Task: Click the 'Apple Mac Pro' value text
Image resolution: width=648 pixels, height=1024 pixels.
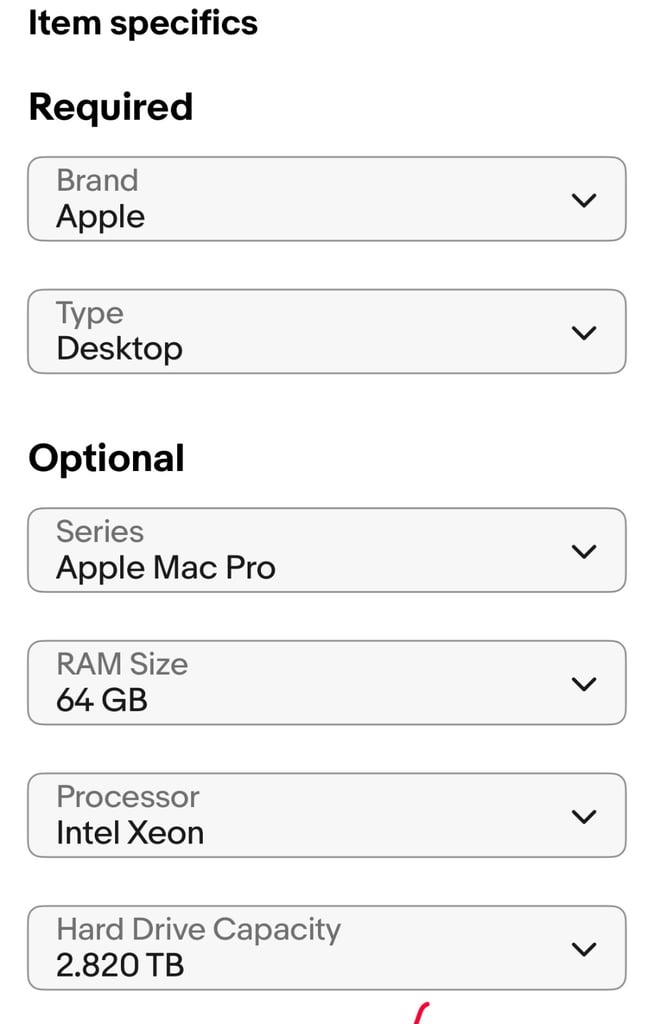Action: click(166, 568)
